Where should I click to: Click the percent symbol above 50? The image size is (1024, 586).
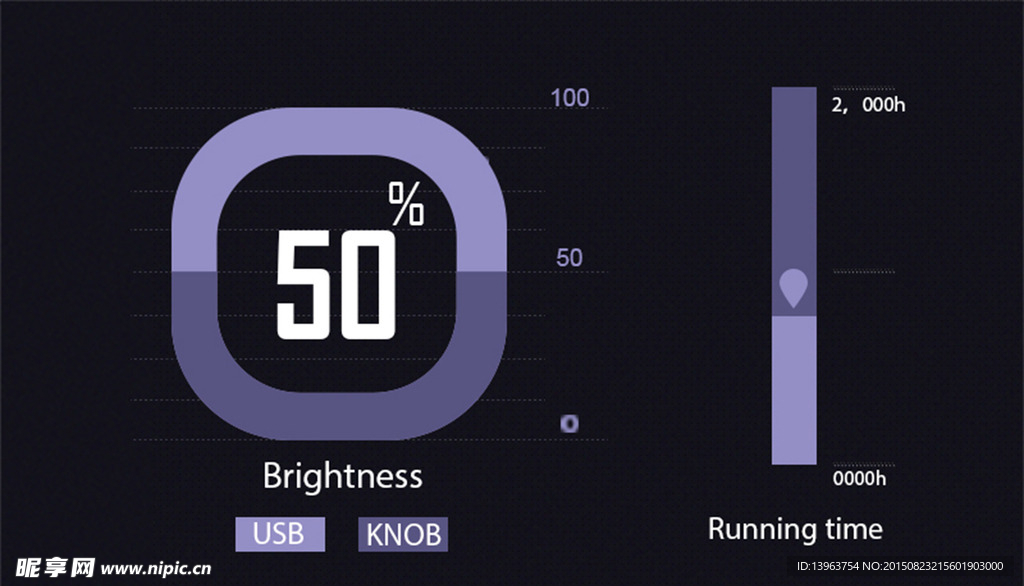(x=406, y=203)
